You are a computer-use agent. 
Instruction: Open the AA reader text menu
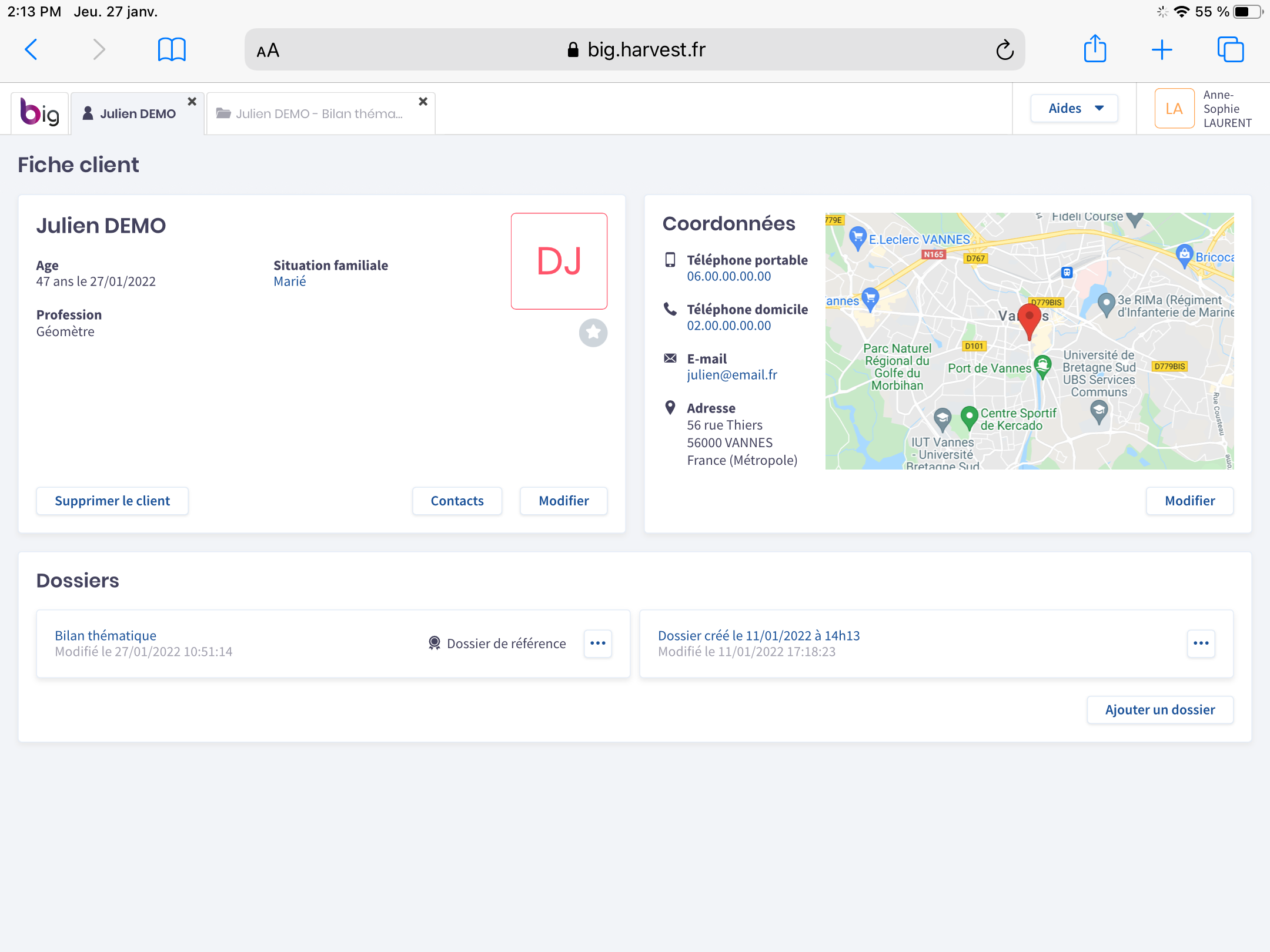click(x=268, y=51)
